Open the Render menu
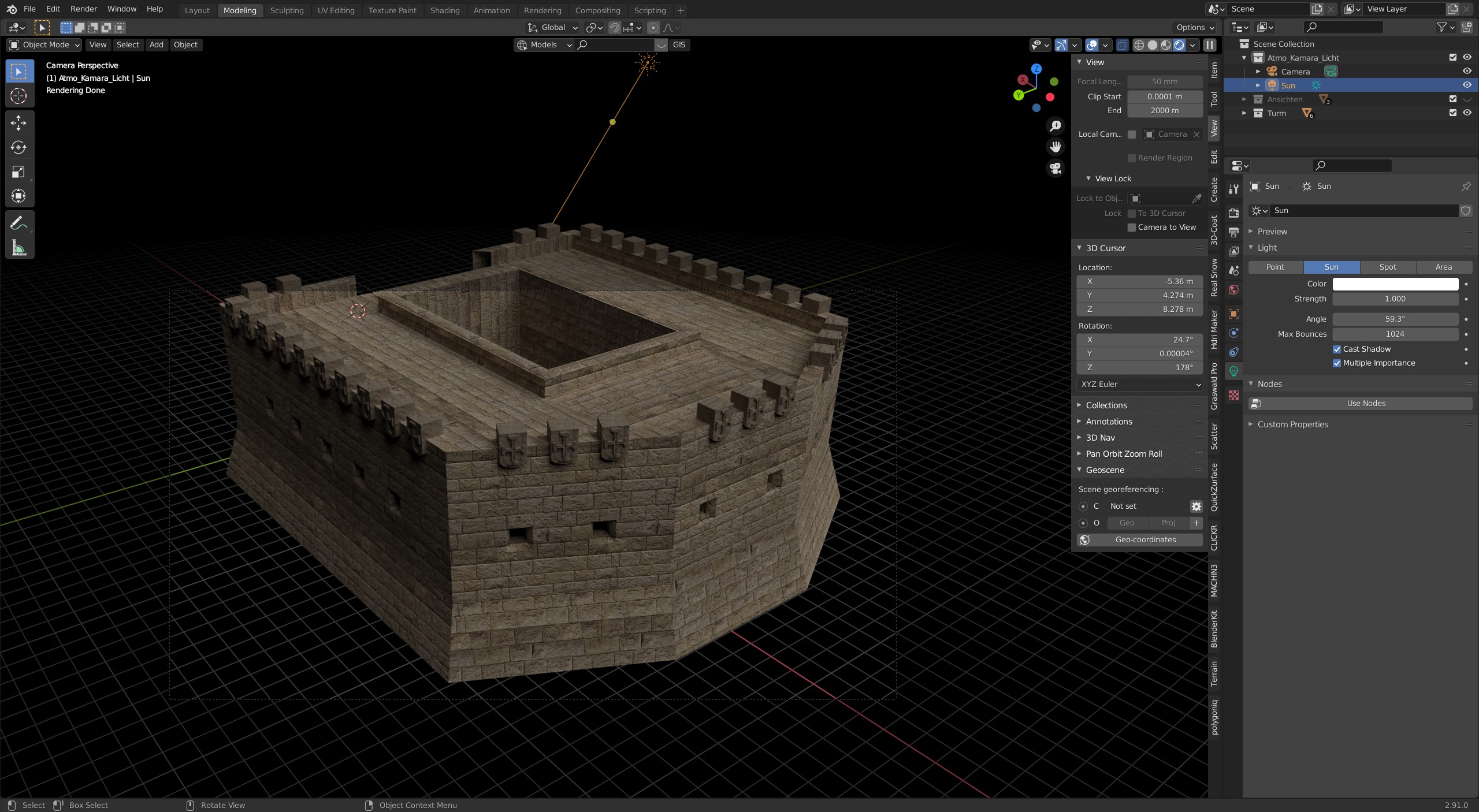Screen dimensions: 1479x812 (83, 9)
